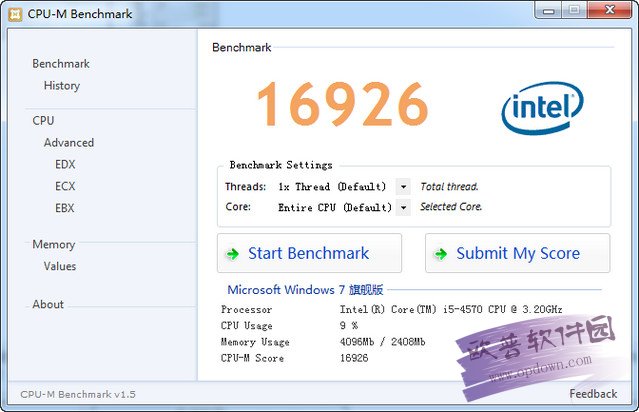Open the Benchmark section in sidebar

(61, 64)
